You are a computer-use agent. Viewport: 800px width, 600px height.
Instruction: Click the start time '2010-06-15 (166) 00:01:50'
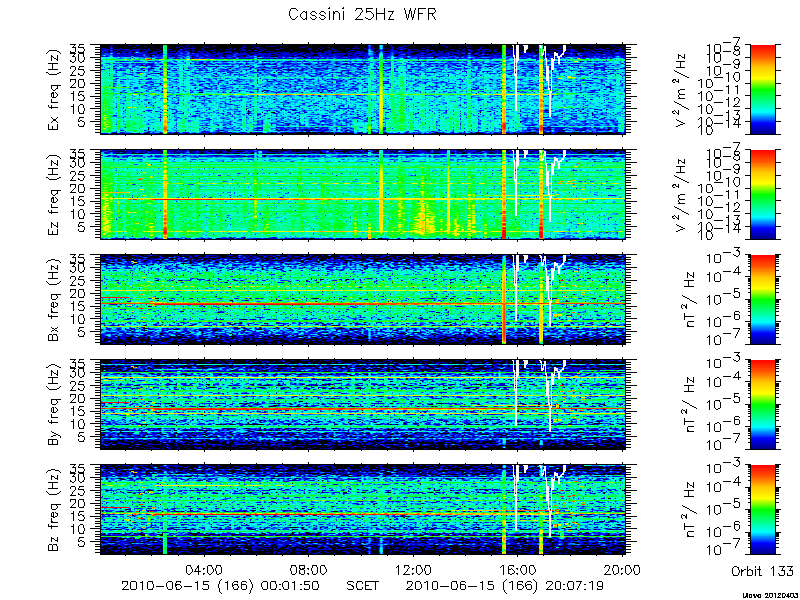click(220, 585)
